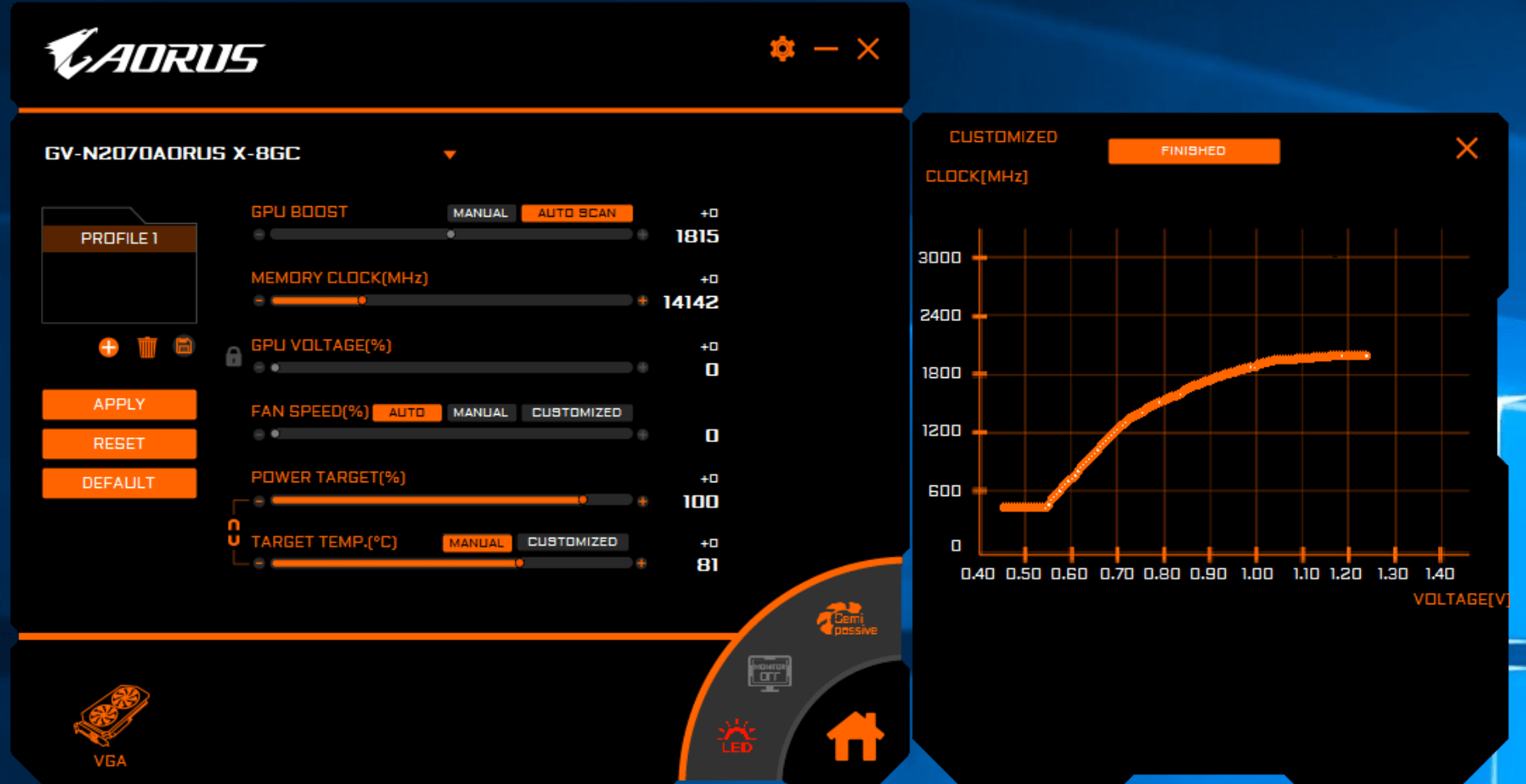
Task: Click APPLY to save settings
Action: (x=119, y=404)
